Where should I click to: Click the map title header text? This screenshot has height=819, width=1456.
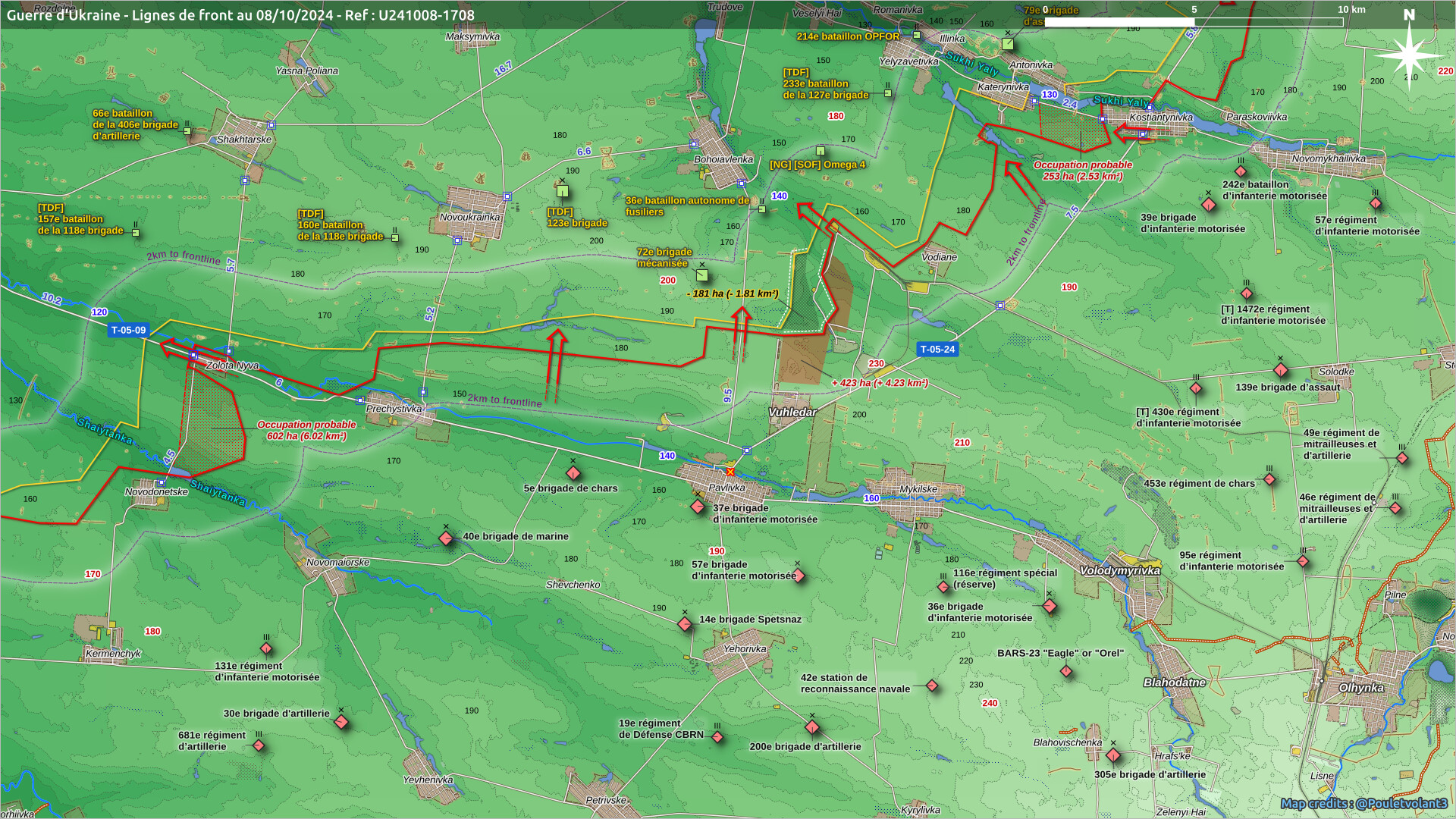pyautogui.click(x=240, y=15)
